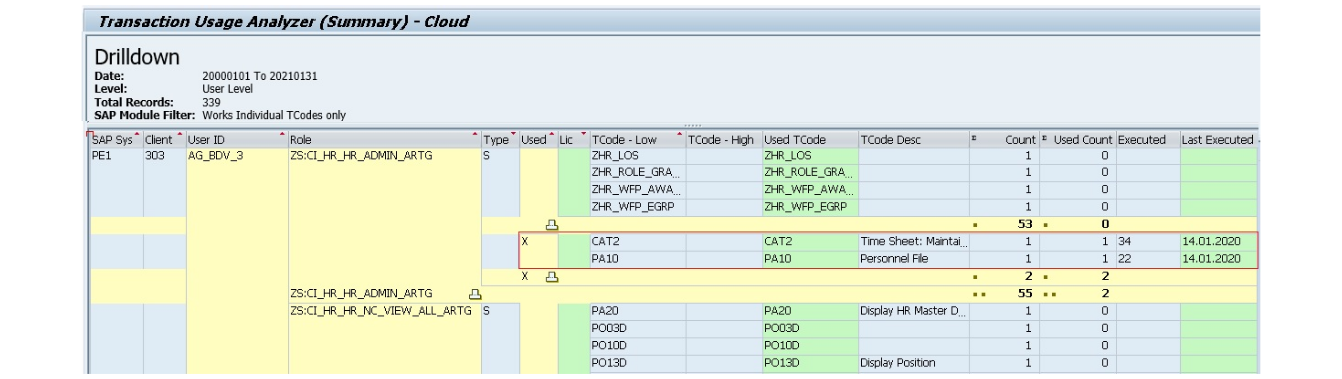Click Works Individual TCodes only filter text

pos(274,115)
